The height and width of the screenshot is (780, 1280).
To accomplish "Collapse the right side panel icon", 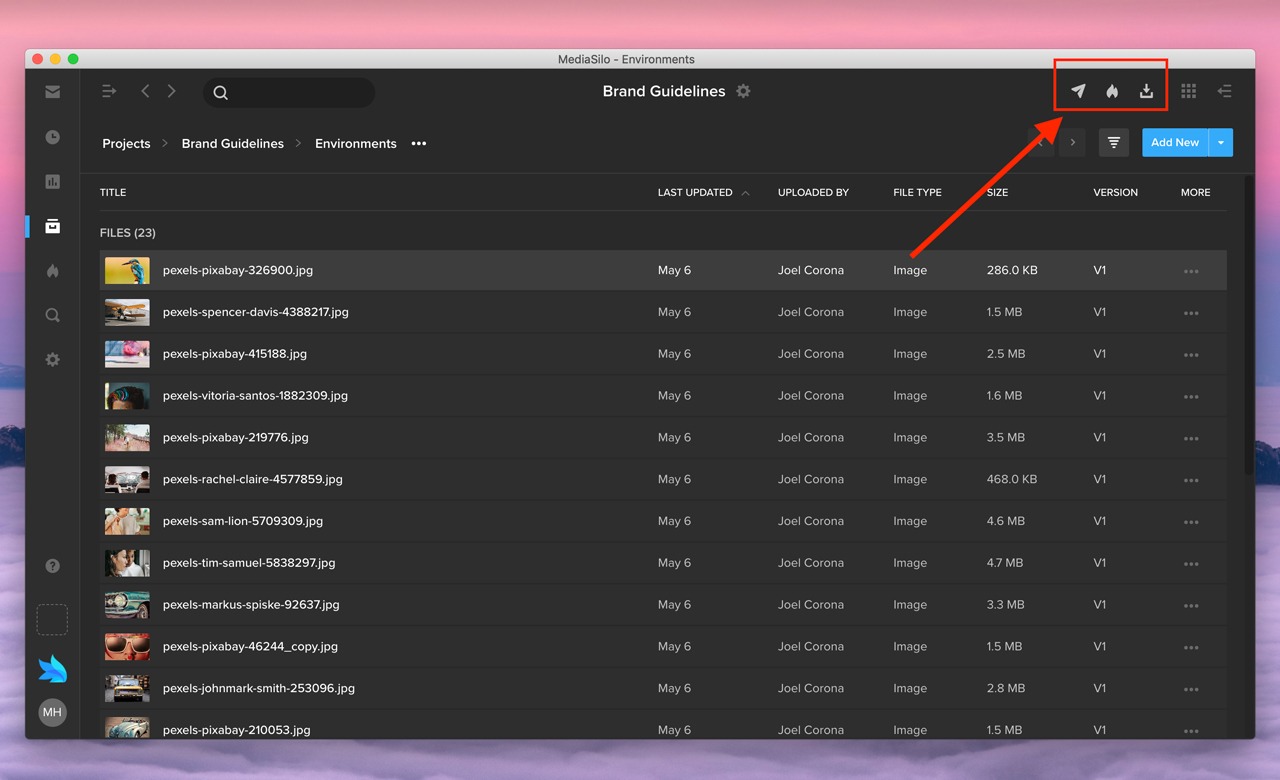I will coord(1224,91).
